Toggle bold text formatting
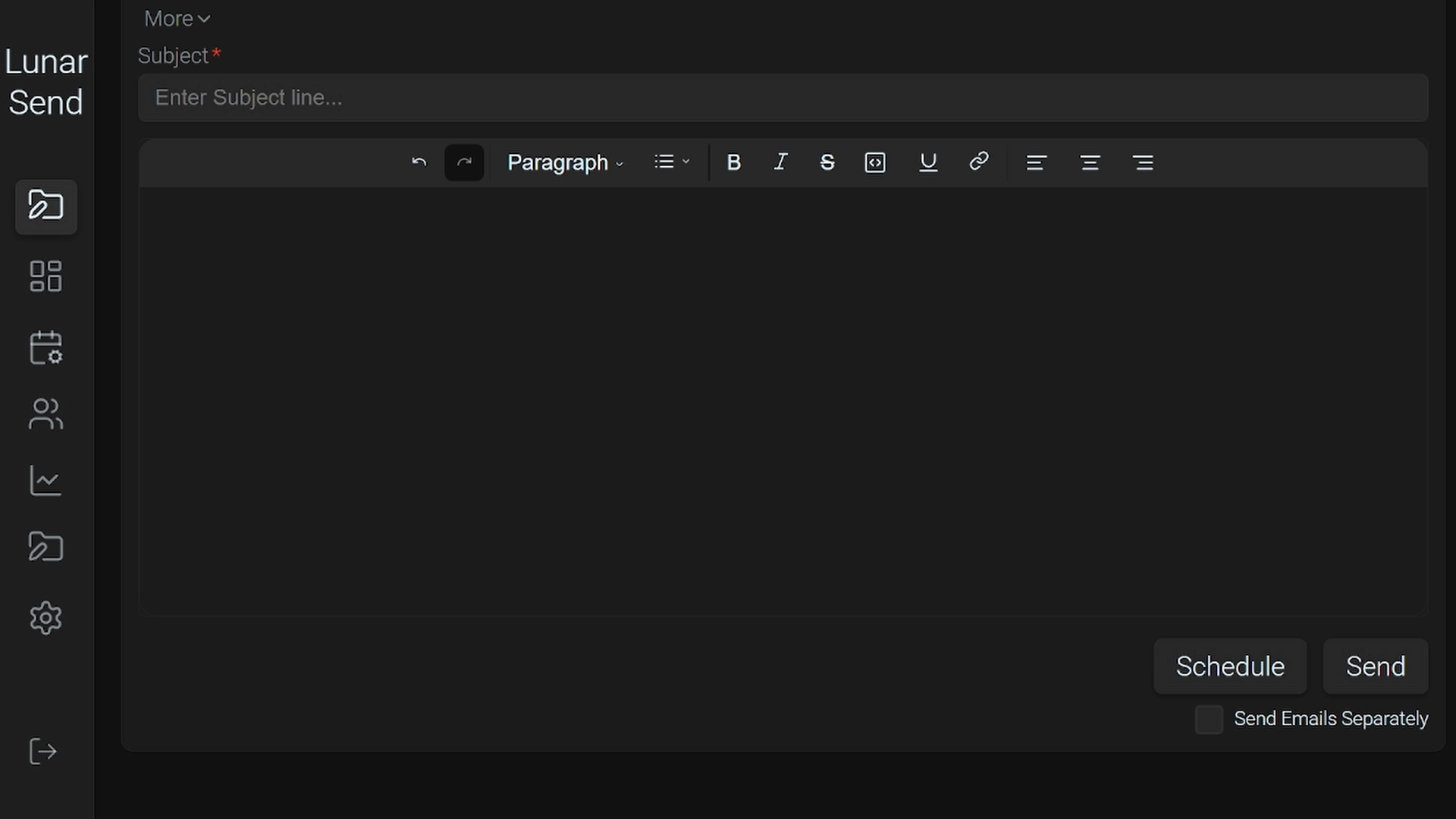 (x=733, y=162)
